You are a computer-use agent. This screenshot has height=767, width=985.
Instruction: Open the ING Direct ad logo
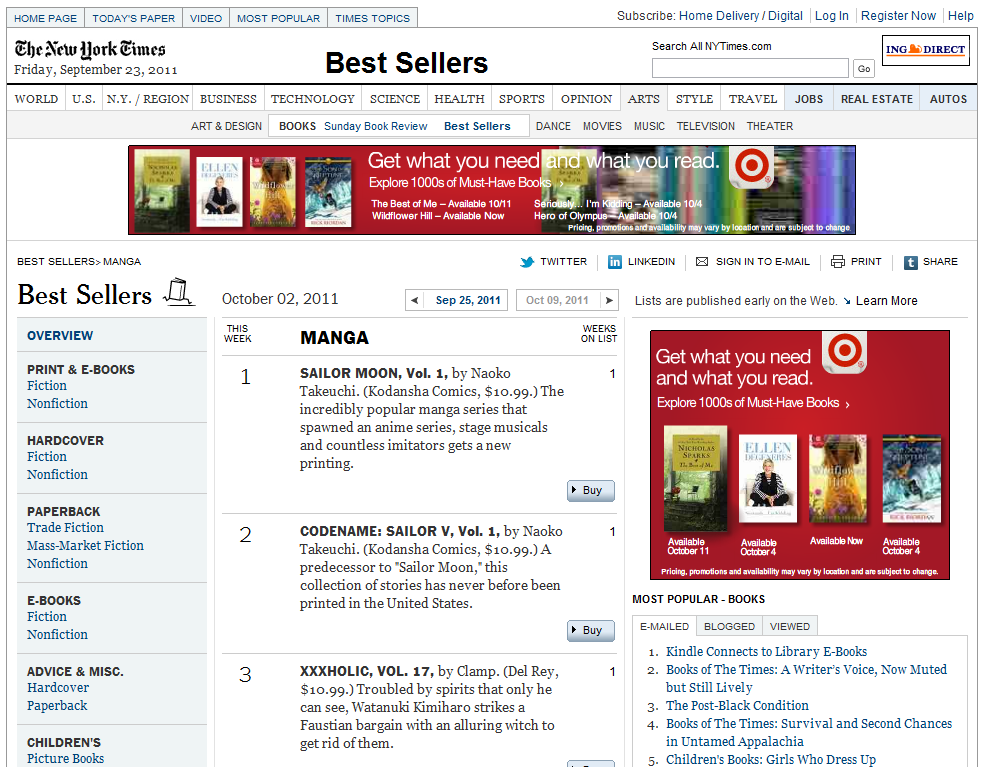pos(925,50)
